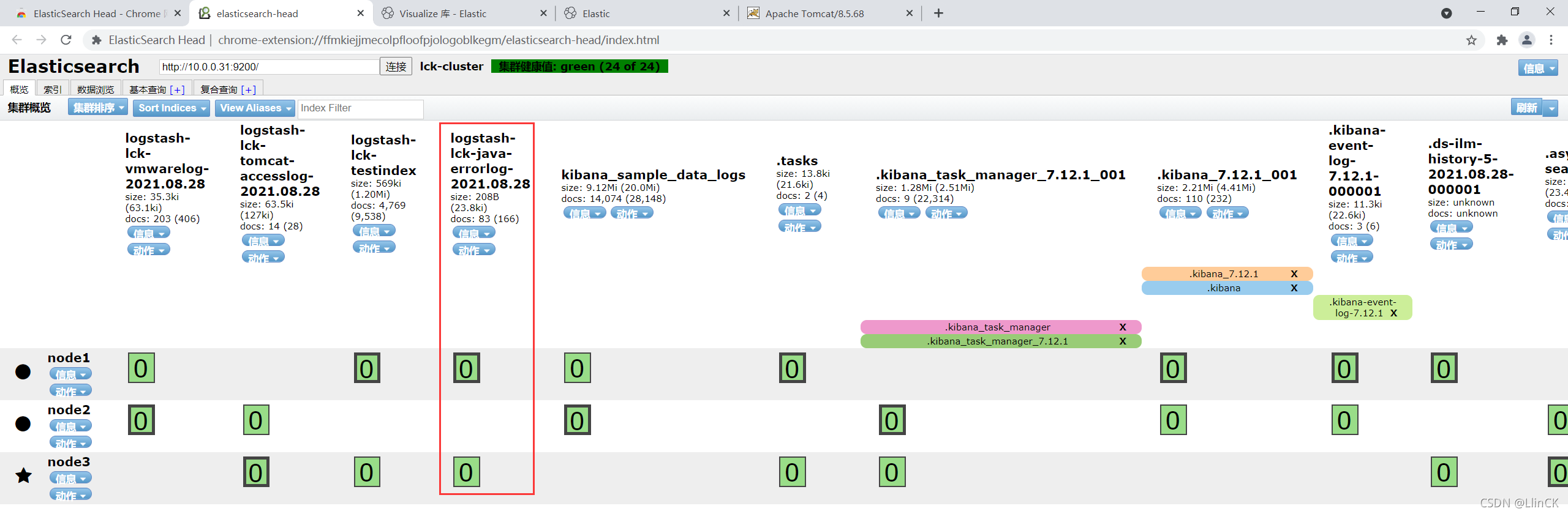Click node3 shard 0 of logstash-lck-testindex
This screenshot has height=514, width=1568.
click(x=367, y=472)
